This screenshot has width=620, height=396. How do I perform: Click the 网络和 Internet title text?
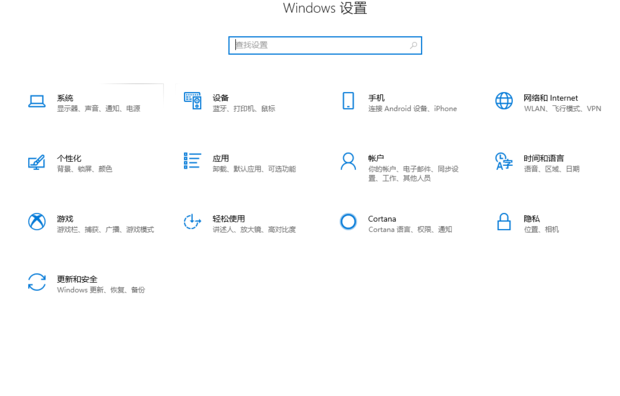pyautogui.click(x=551, y=98)
